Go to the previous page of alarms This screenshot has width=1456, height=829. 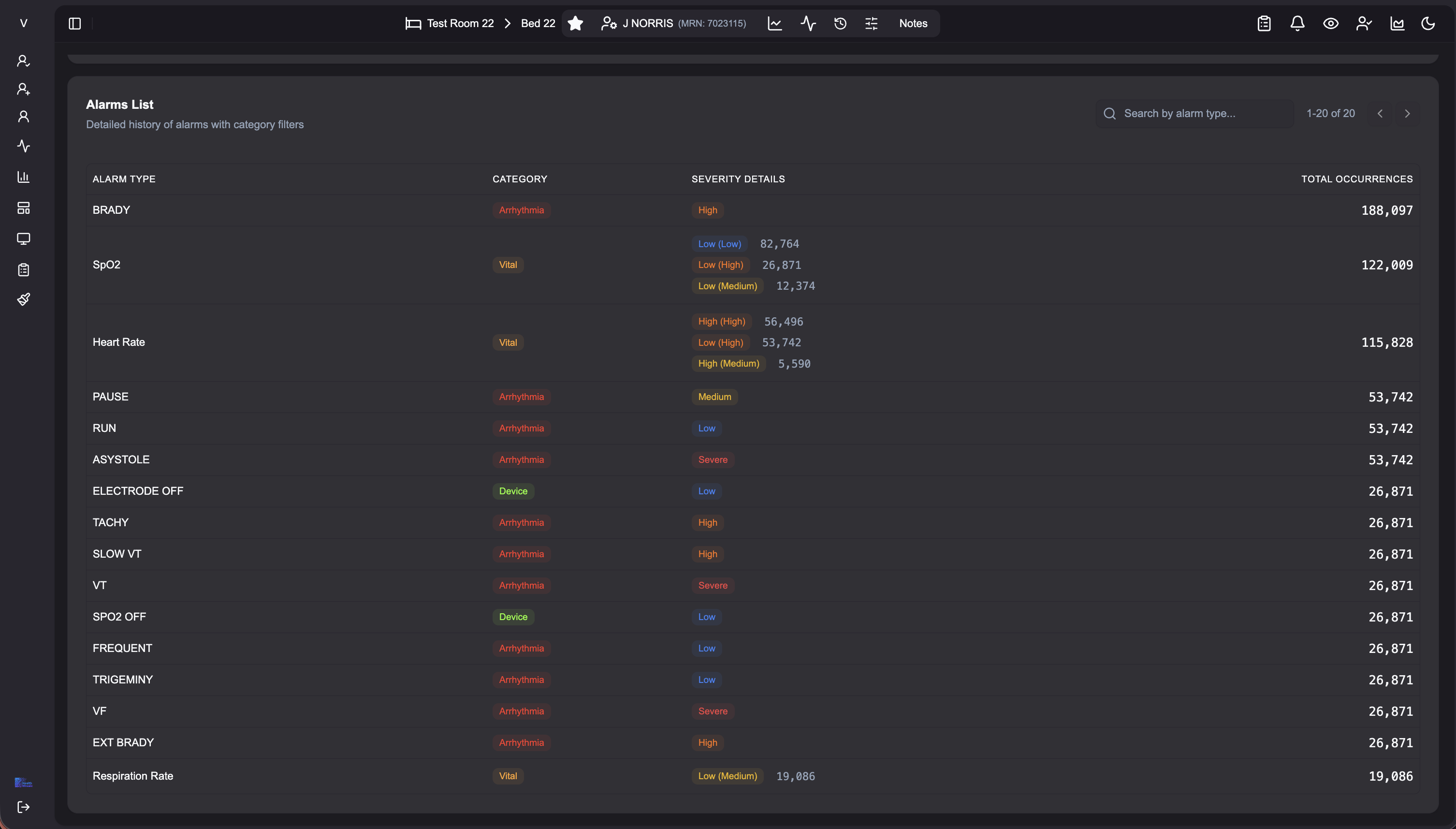pyautogui.click(x=1380, y=113)
